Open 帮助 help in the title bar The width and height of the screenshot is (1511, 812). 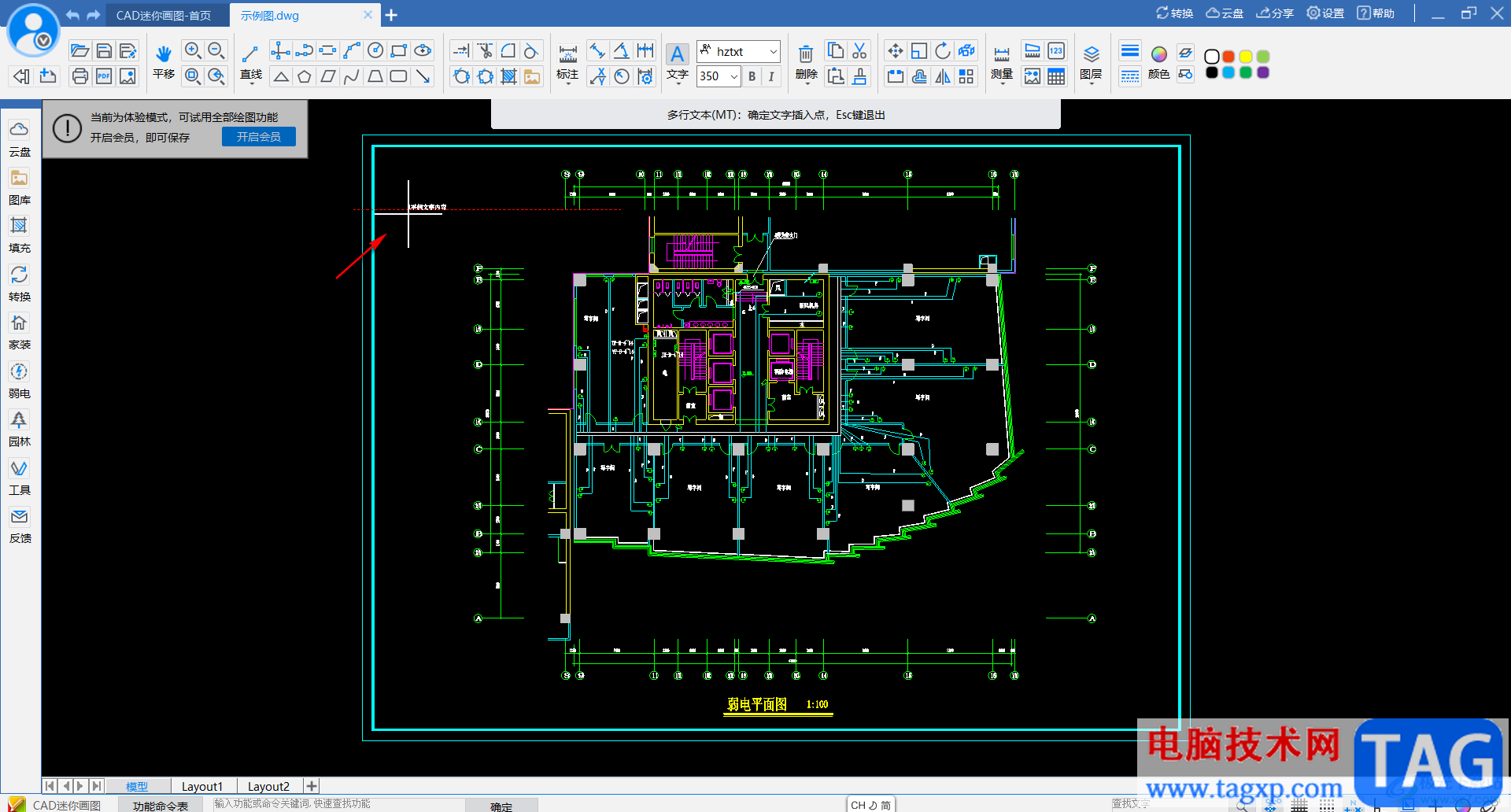[x=1376, y=13]
